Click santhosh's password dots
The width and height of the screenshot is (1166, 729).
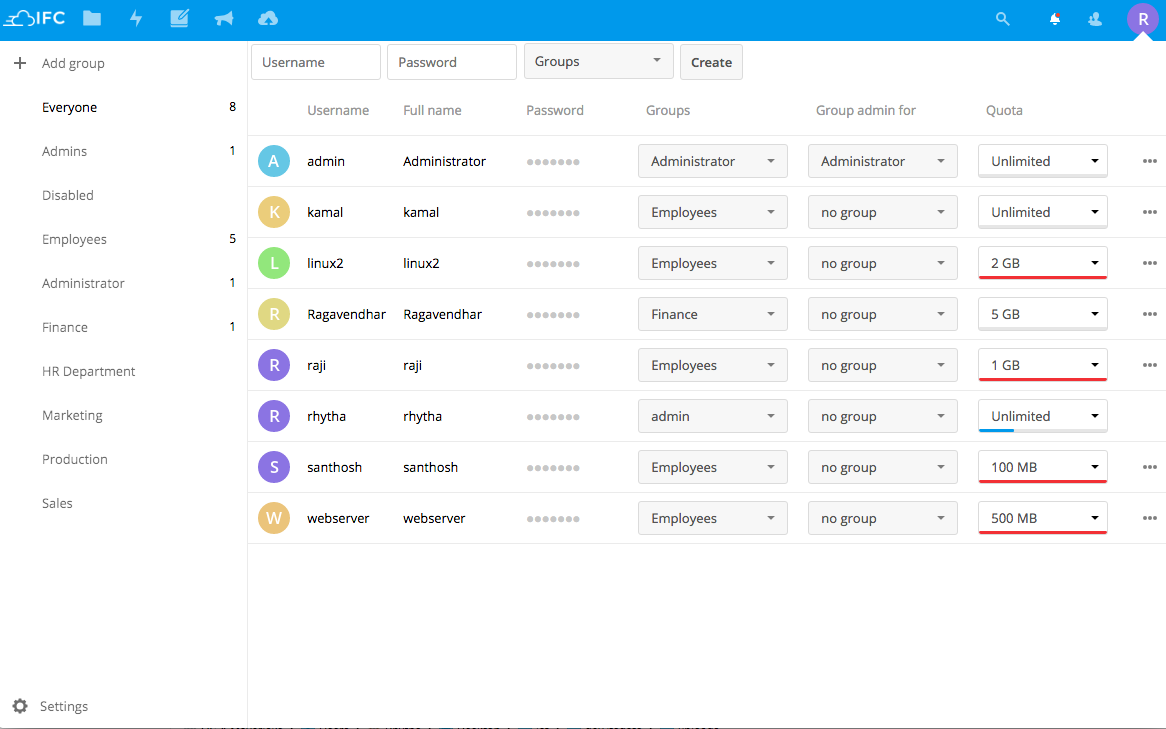point(553,468)
